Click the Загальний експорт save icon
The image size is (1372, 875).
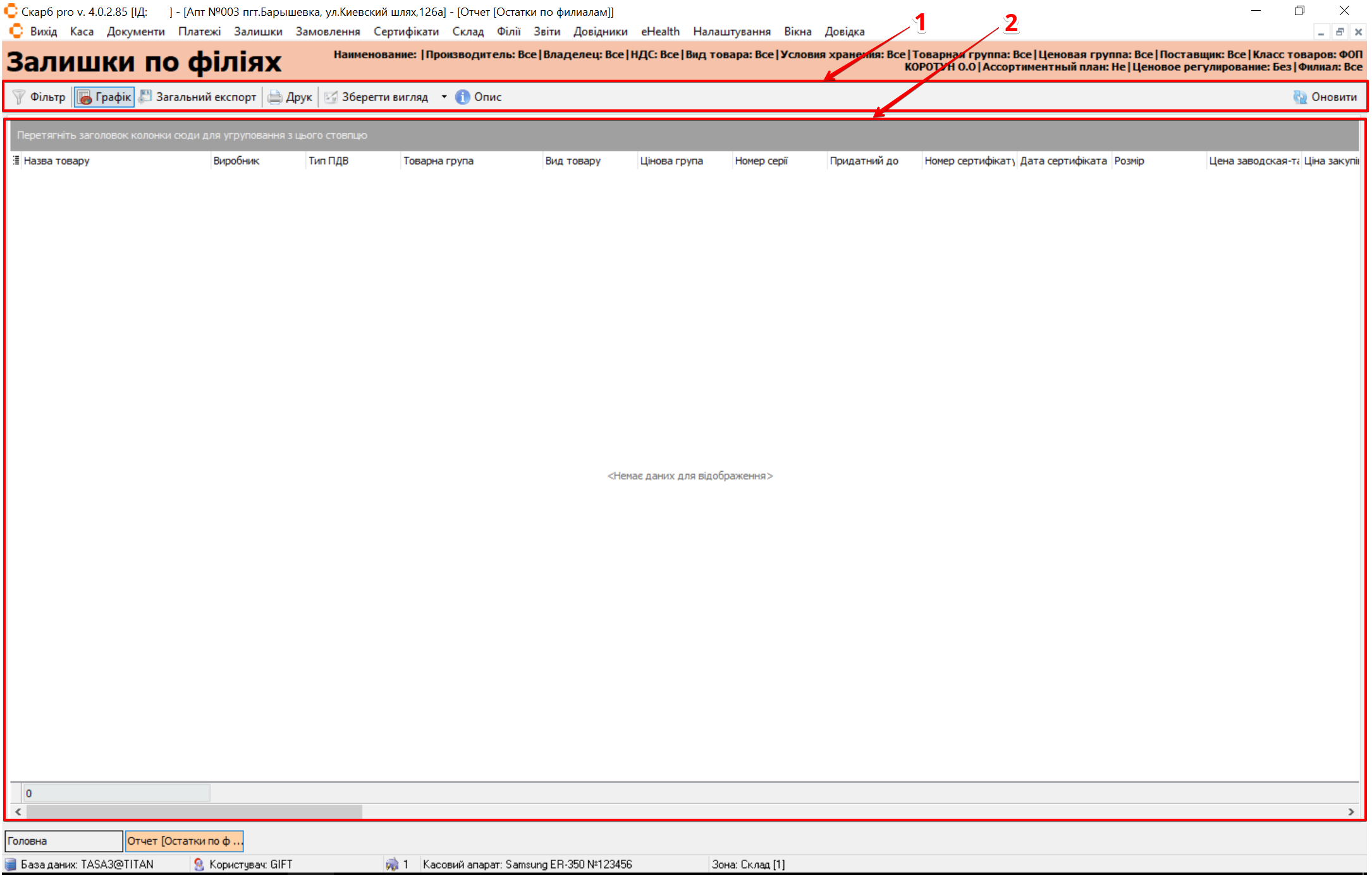click(x=146, y=97)
